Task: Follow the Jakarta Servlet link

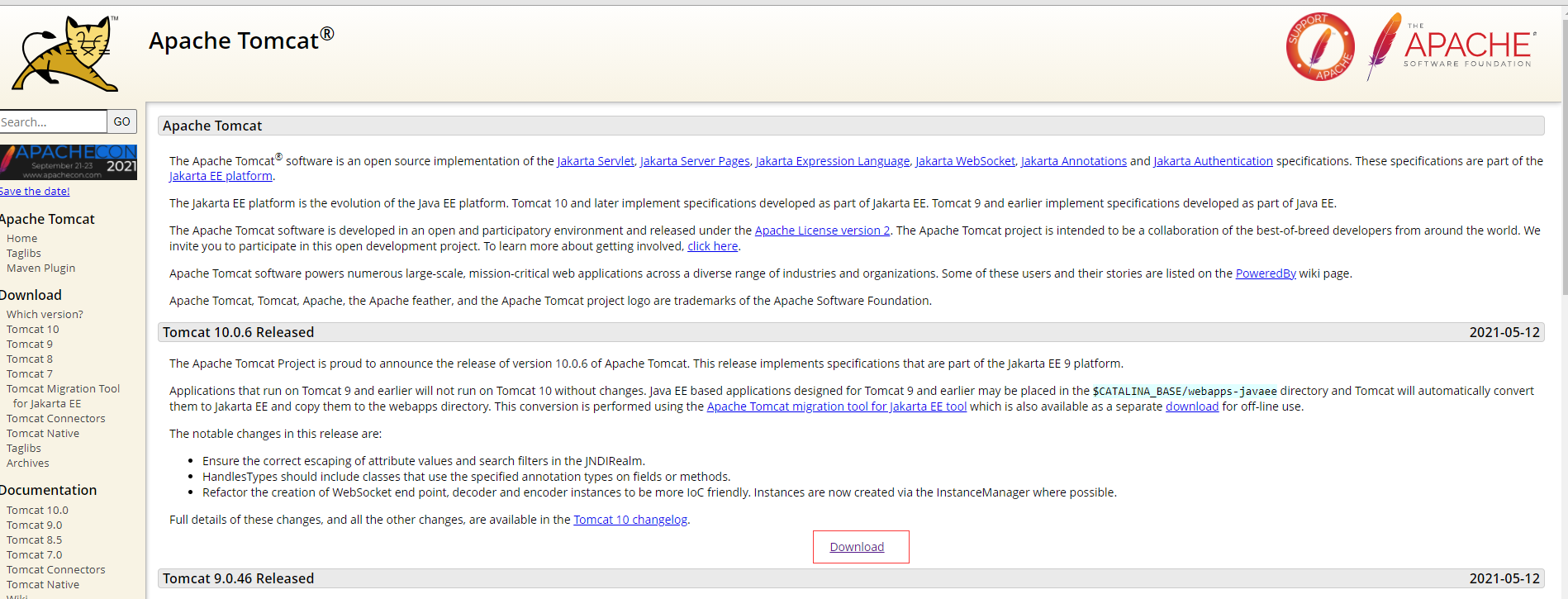Action: click(x=596, y=161)
